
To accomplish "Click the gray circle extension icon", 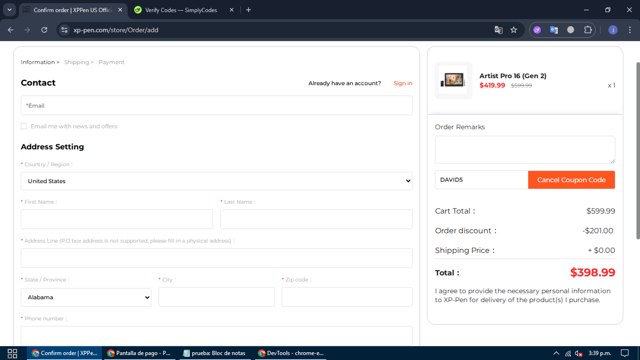I will coord(571,30).
